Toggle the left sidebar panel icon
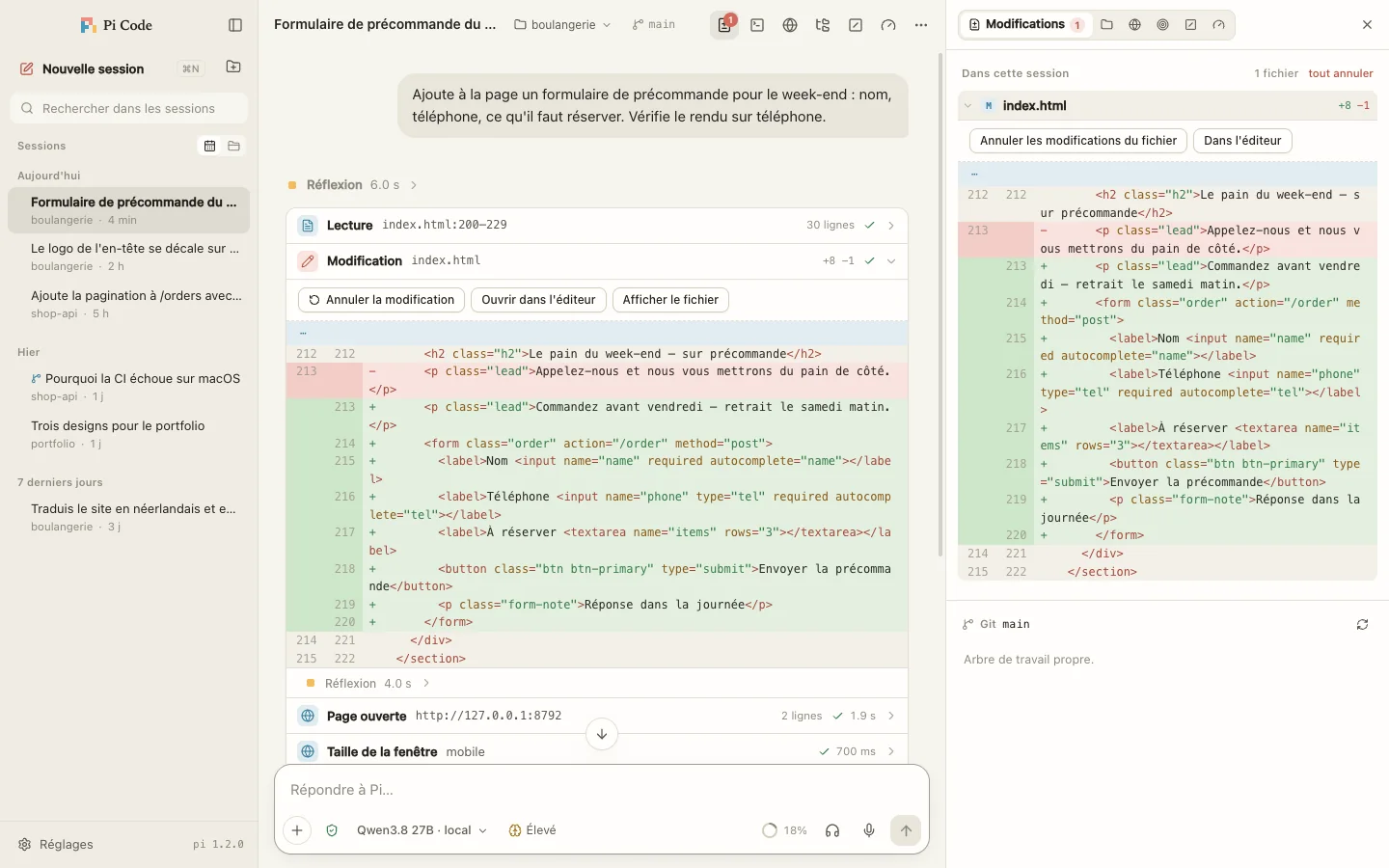The width and height of the screenshot is (1389, 868). (x=235, y=25)
